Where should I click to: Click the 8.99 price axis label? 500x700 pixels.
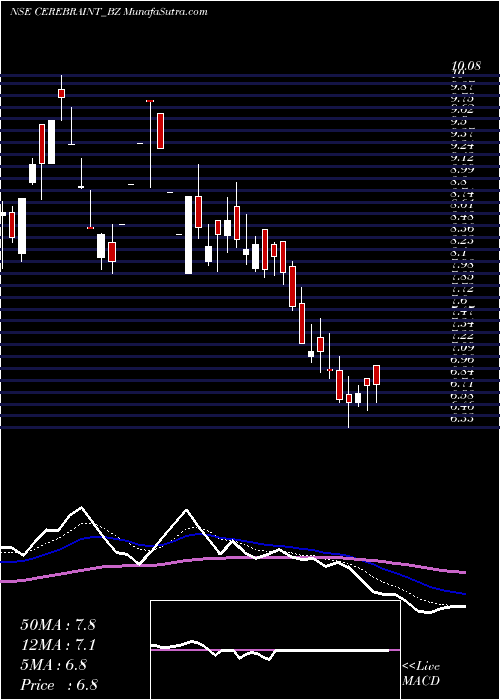pyautogui.click(x=462, y=170)
